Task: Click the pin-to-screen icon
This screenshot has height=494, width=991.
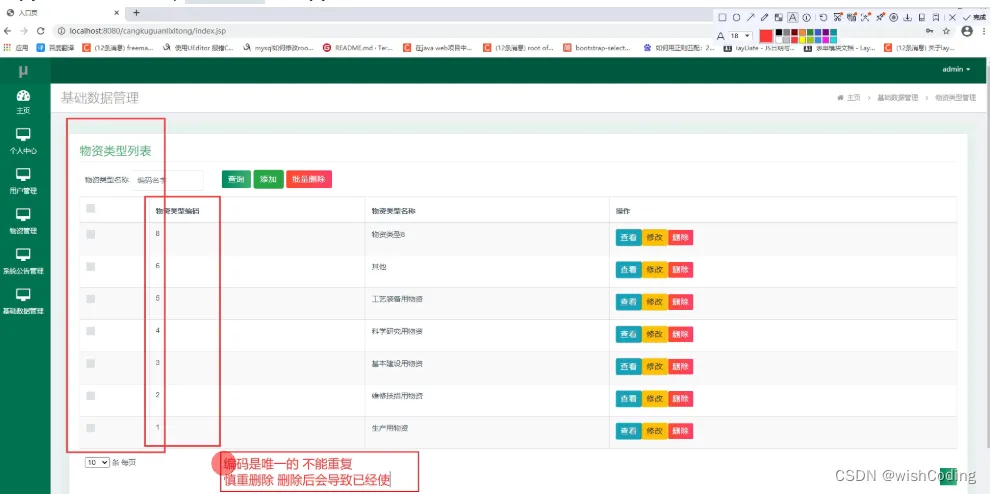Action: [880, 18]
